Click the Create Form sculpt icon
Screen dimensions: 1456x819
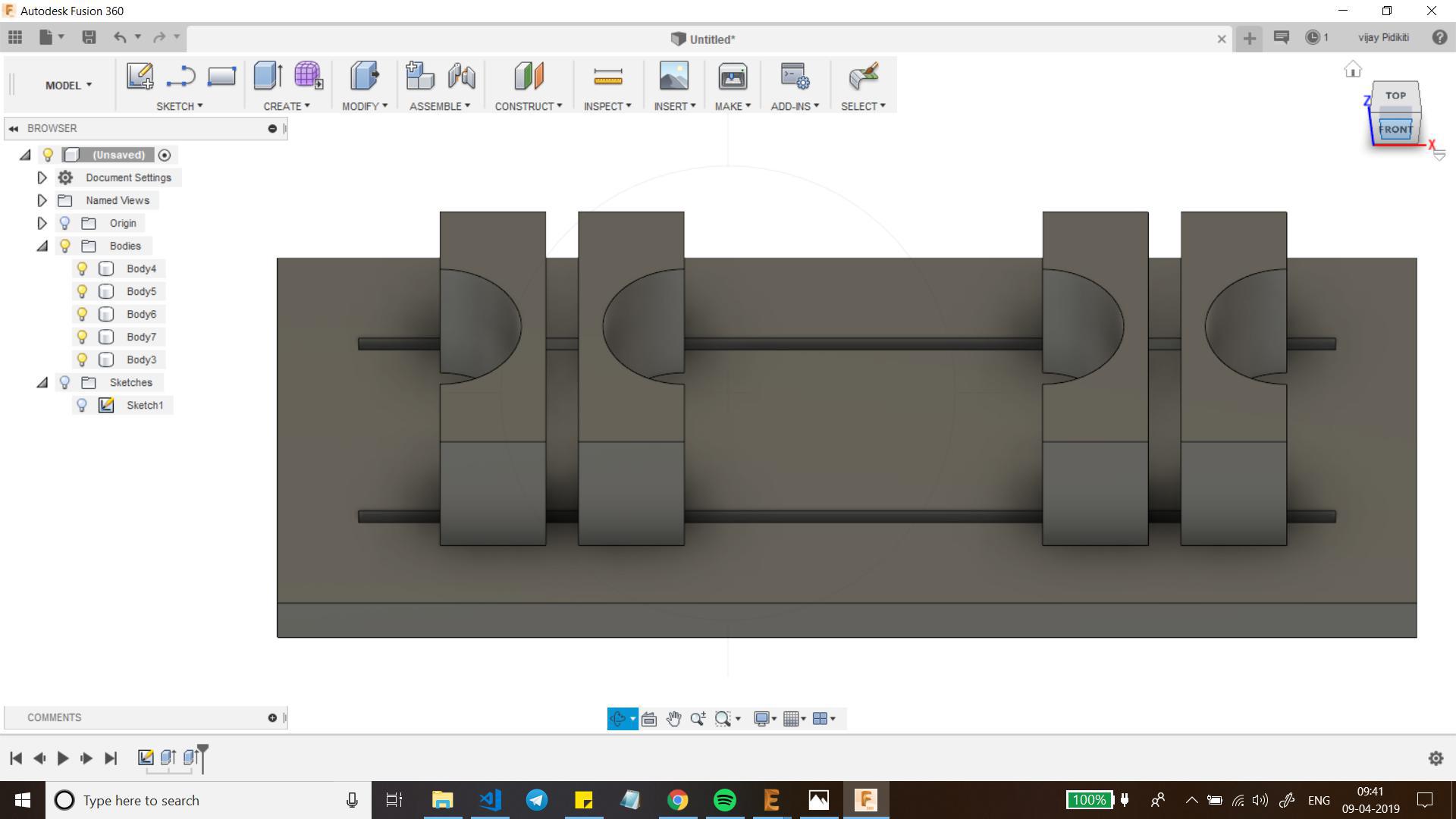click(x=308, y=77)
